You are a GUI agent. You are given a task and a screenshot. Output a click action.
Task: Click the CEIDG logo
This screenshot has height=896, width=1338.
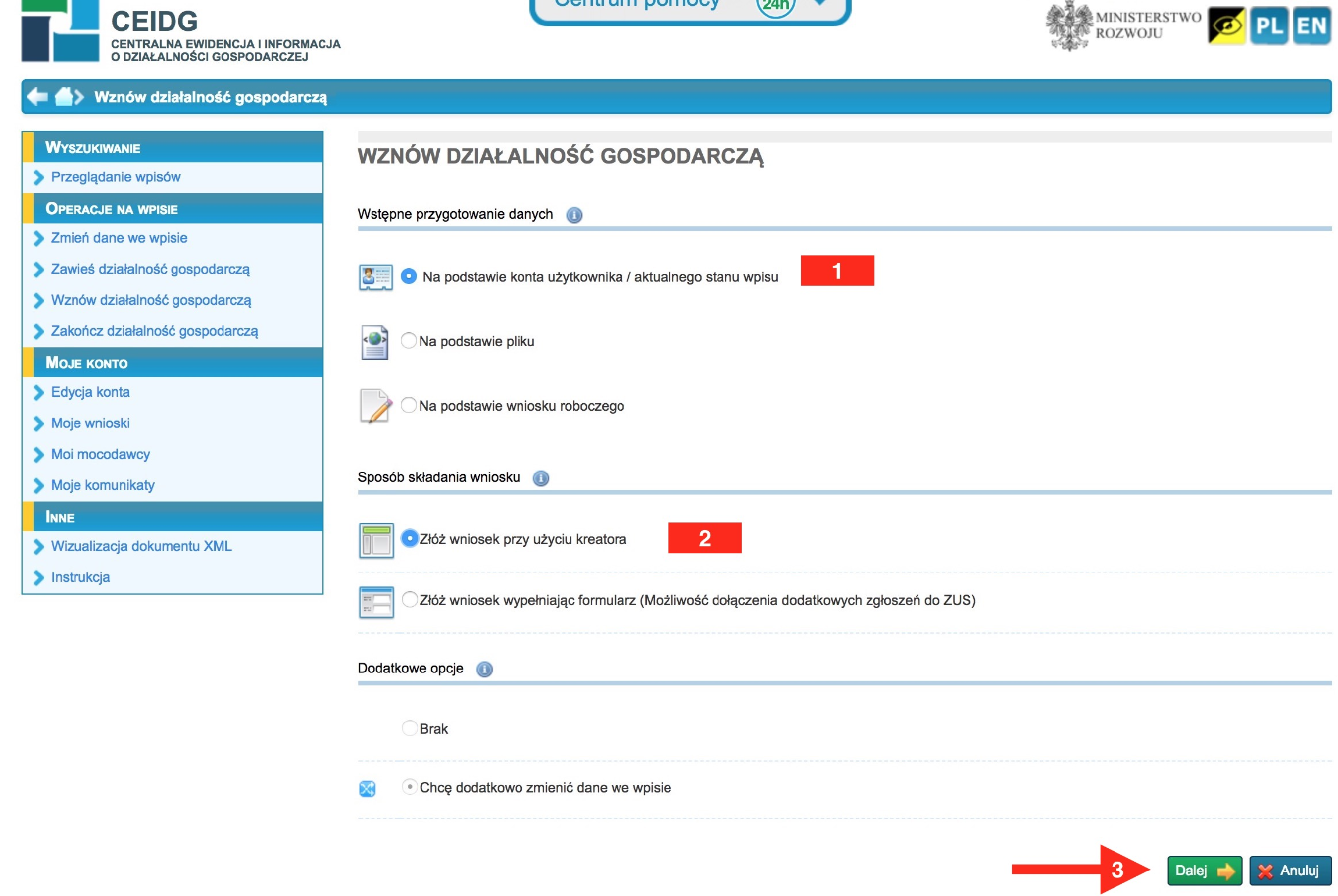(x=60, y=31)
